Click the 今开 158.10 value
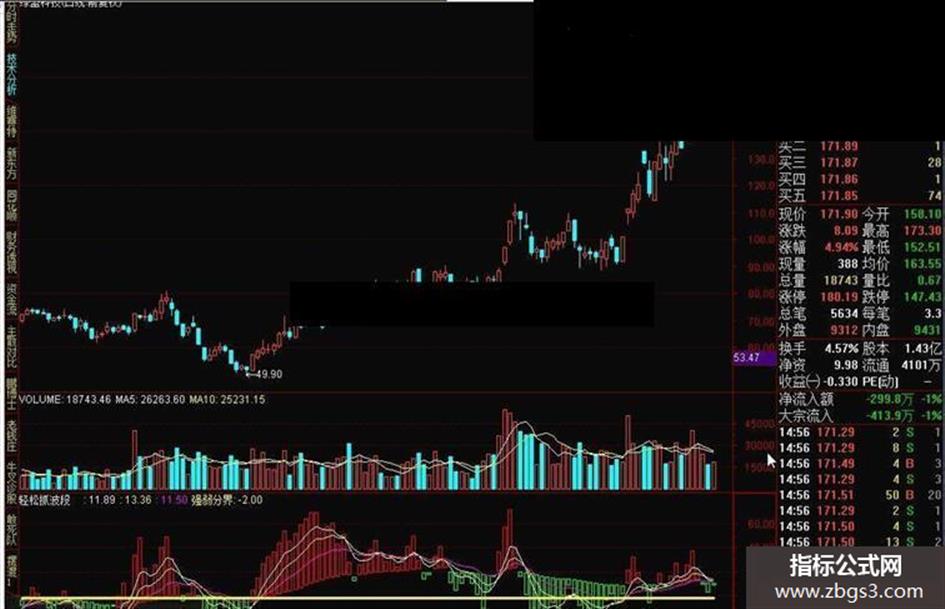The width and height of the screenshot is (945, 609). pos(922,214)
